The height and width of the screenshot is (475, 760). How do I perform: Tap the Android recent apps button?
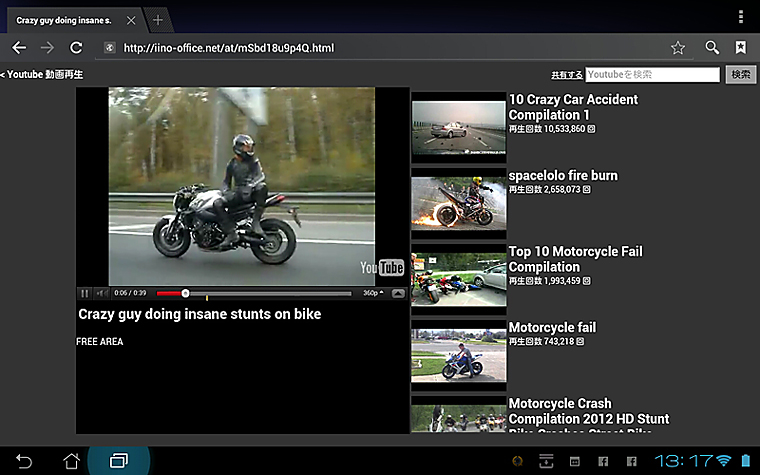[x=119, y=460]
